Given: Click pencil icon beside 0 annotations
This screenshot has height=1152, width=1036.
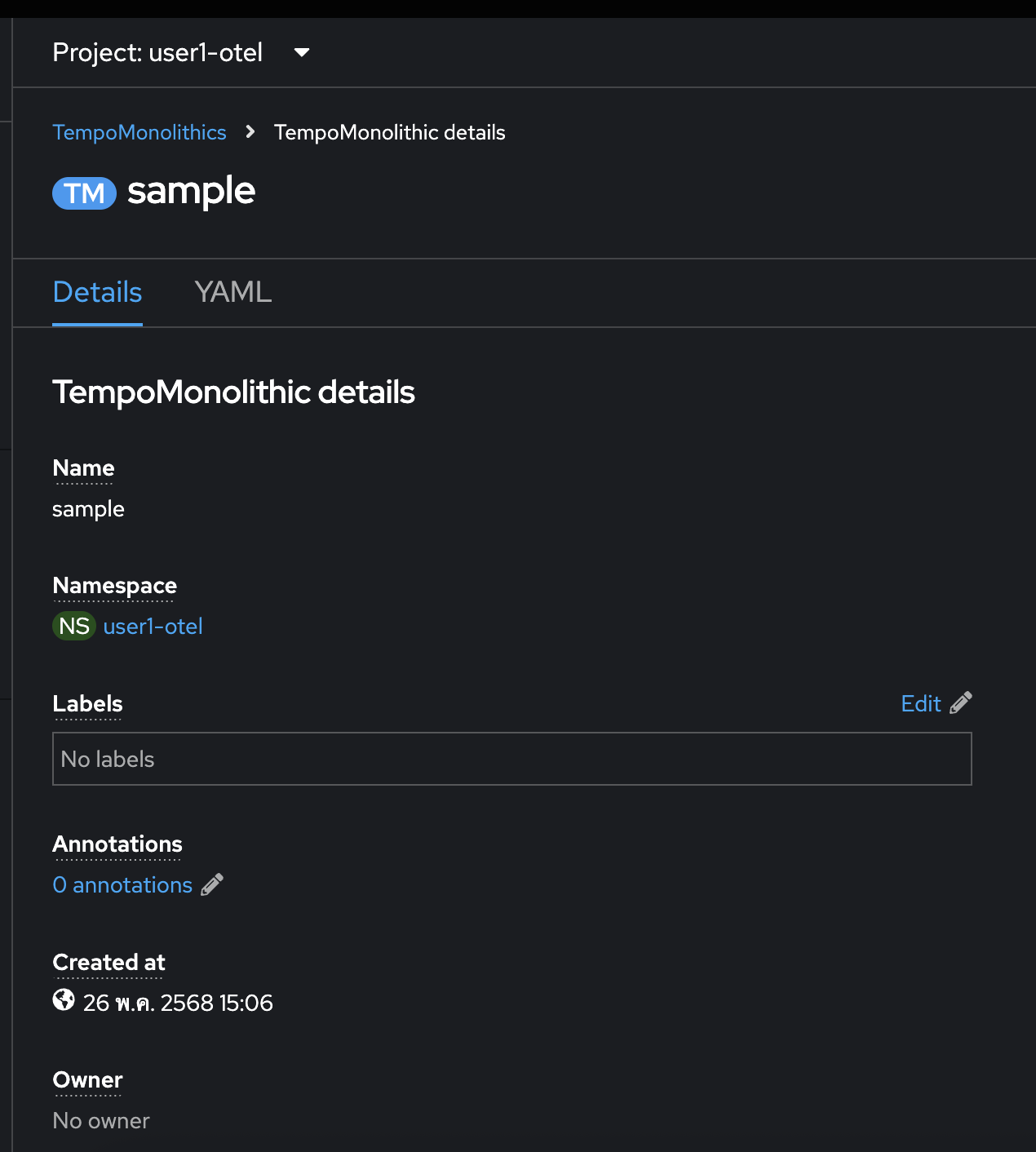Looking at the screenshot, I should pyautogui.click(x=212, y=884).
